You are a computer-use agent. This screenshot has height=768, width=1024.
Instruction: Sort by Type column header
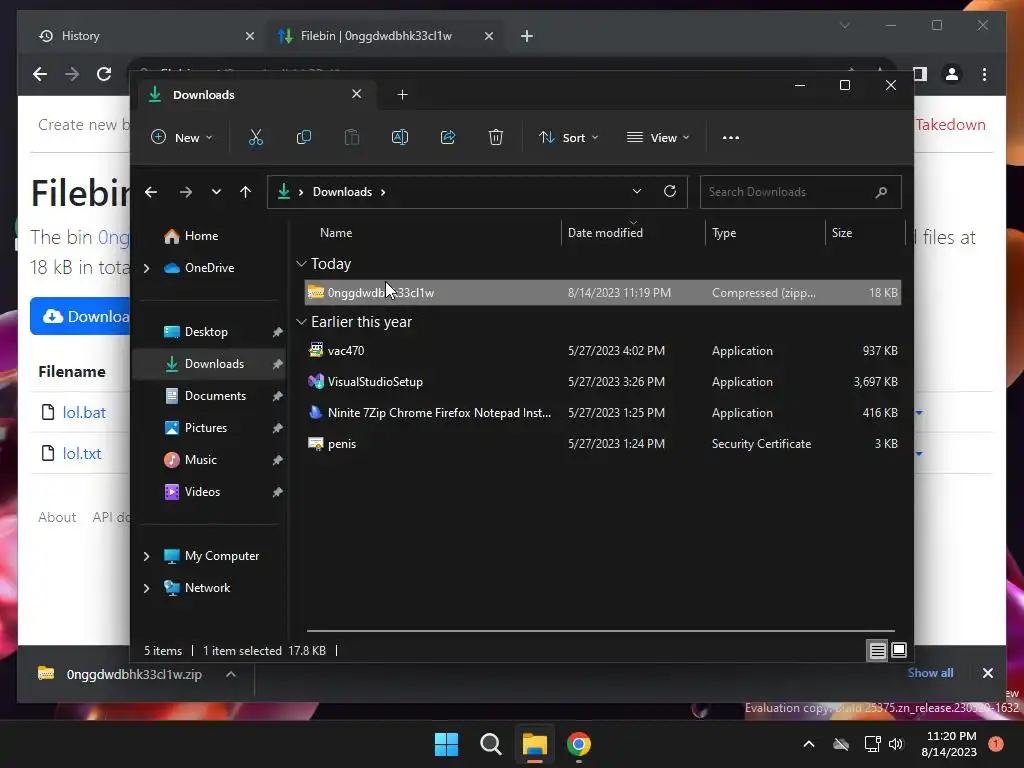pos(765,233)
